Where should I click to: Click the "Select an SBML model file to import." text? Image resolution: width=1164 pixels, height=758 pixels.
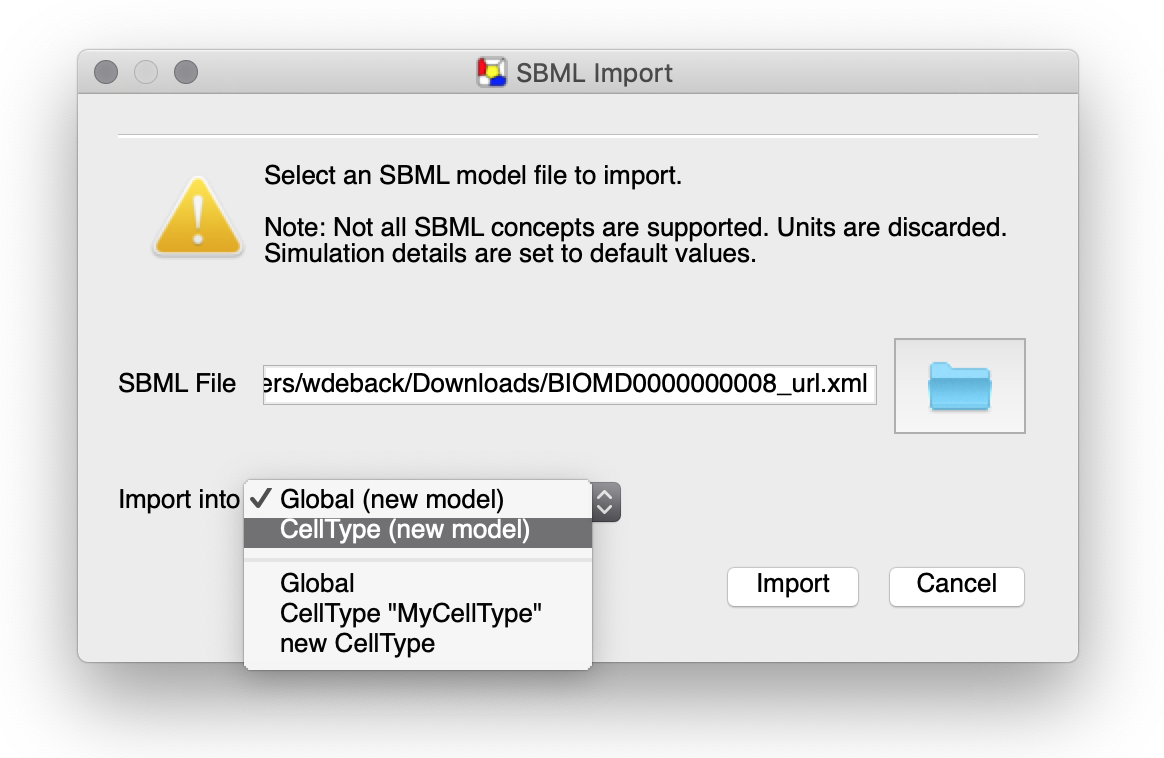point(473,176)
